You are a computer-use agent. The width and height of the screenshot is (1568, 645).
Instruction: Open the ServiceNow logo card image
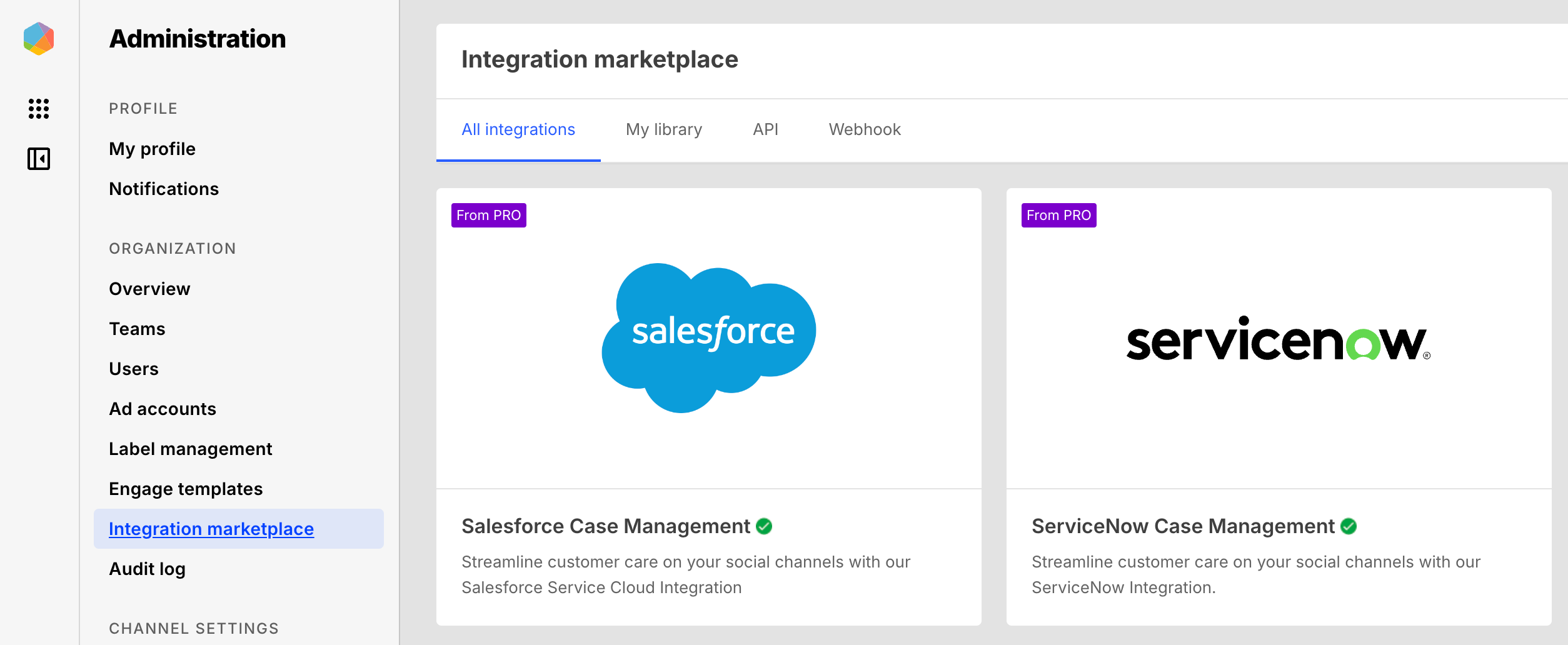tap(1279, 339)
